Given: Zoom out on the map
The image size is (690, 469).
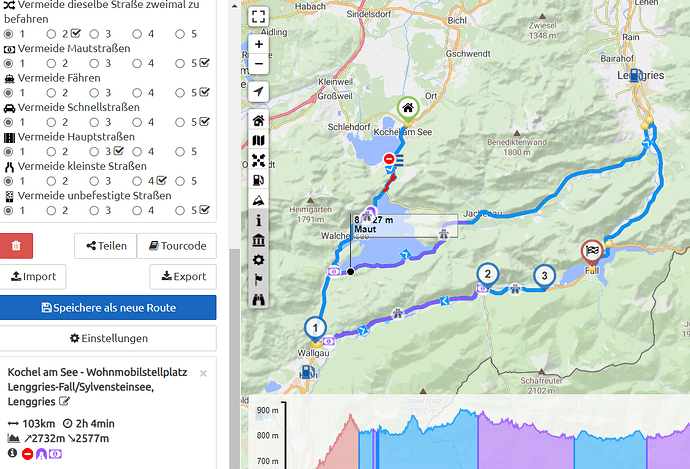Looking at the screenshot, I should 259,65.
